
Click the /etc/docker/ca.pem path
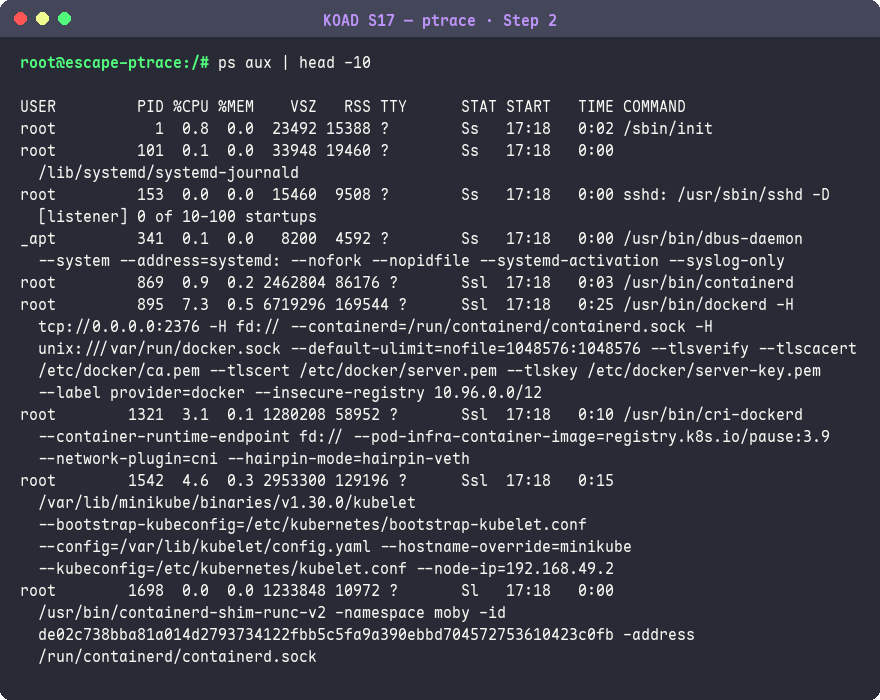click(x=119, y=371)
